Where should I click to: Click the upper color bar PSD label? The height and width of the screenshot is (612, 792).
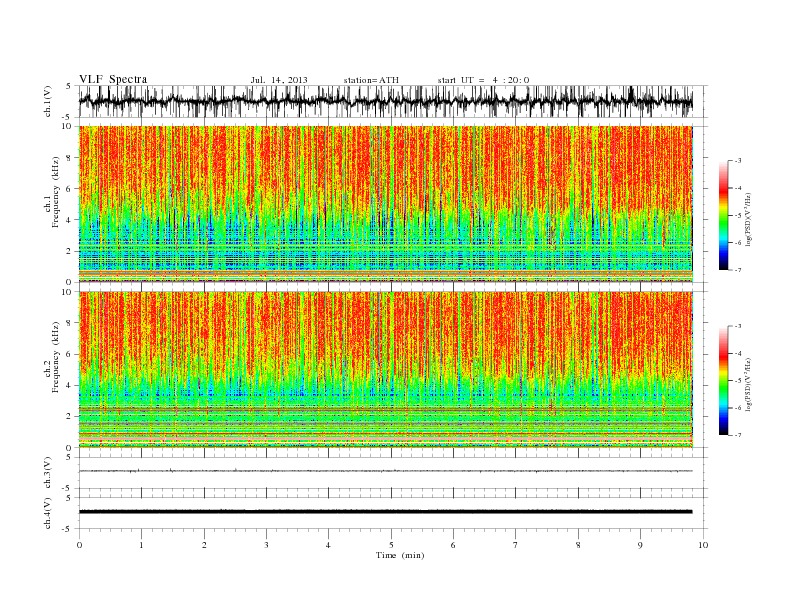pyautogui.click(x=749, y=219)
